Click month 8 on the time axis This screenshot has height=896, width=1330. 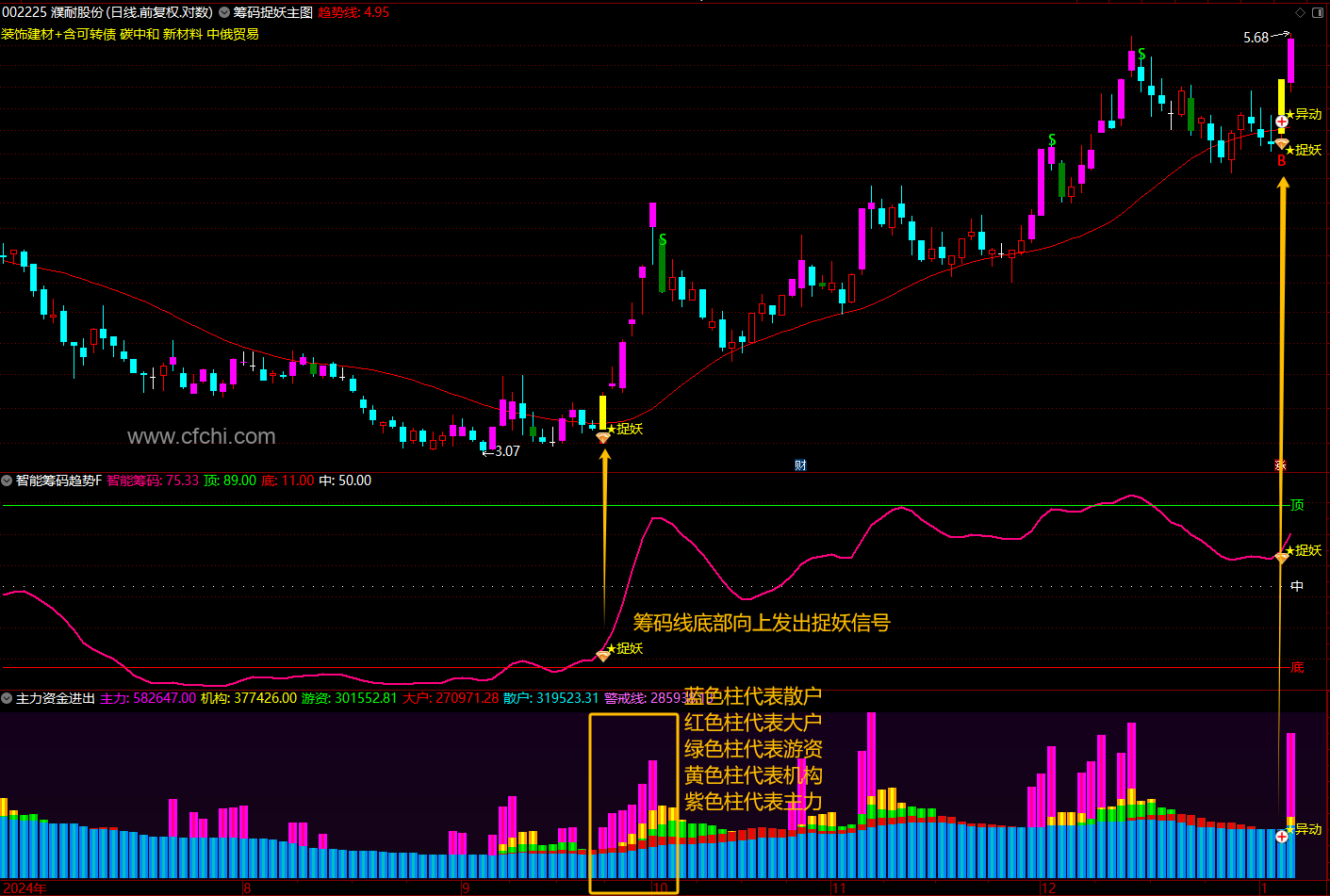click(x=248, y=888)
